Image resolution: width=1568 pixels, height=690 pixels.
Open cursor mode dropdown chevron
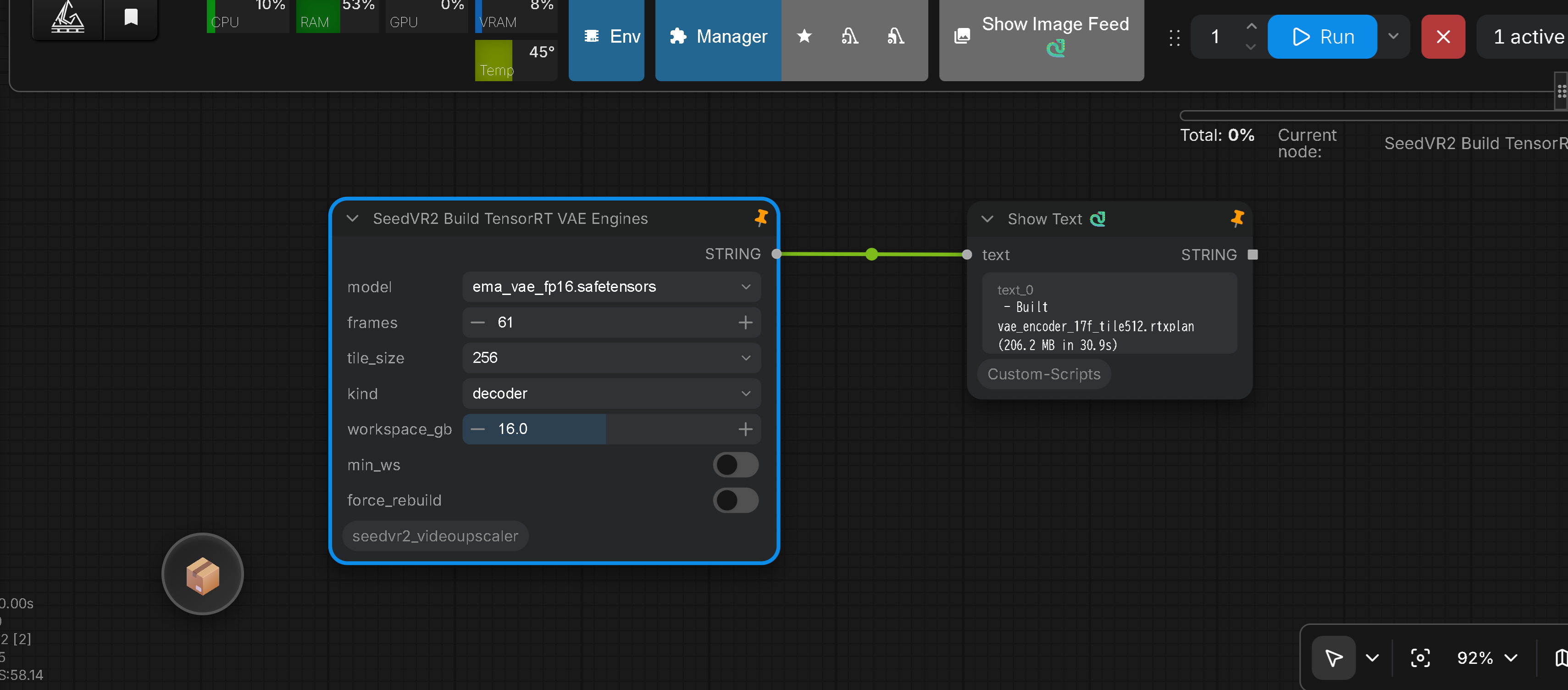click(x=1372, y=658)
